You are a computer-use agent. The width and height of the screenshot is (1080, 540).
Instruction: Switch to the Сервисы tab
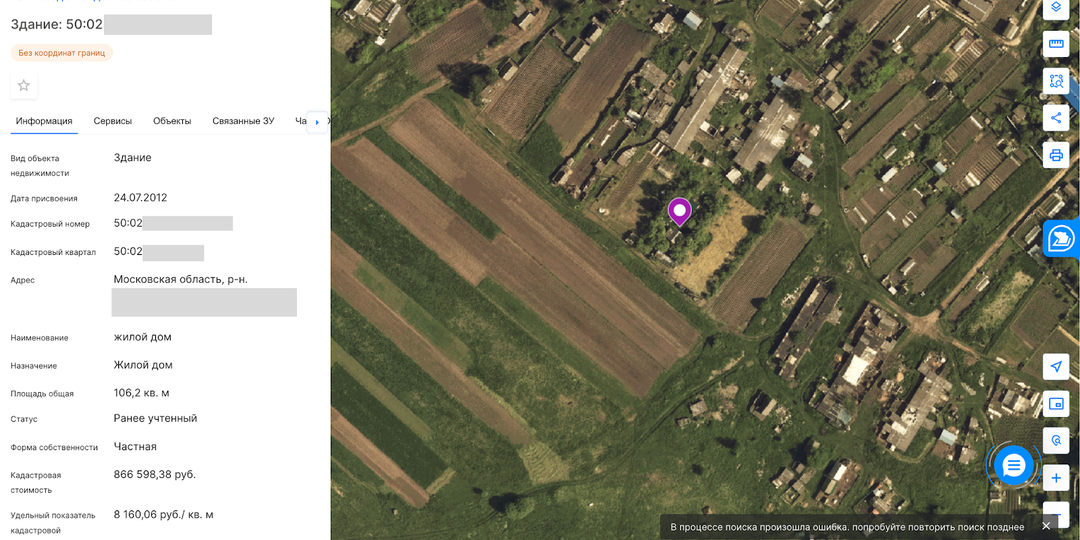[113, 121]
